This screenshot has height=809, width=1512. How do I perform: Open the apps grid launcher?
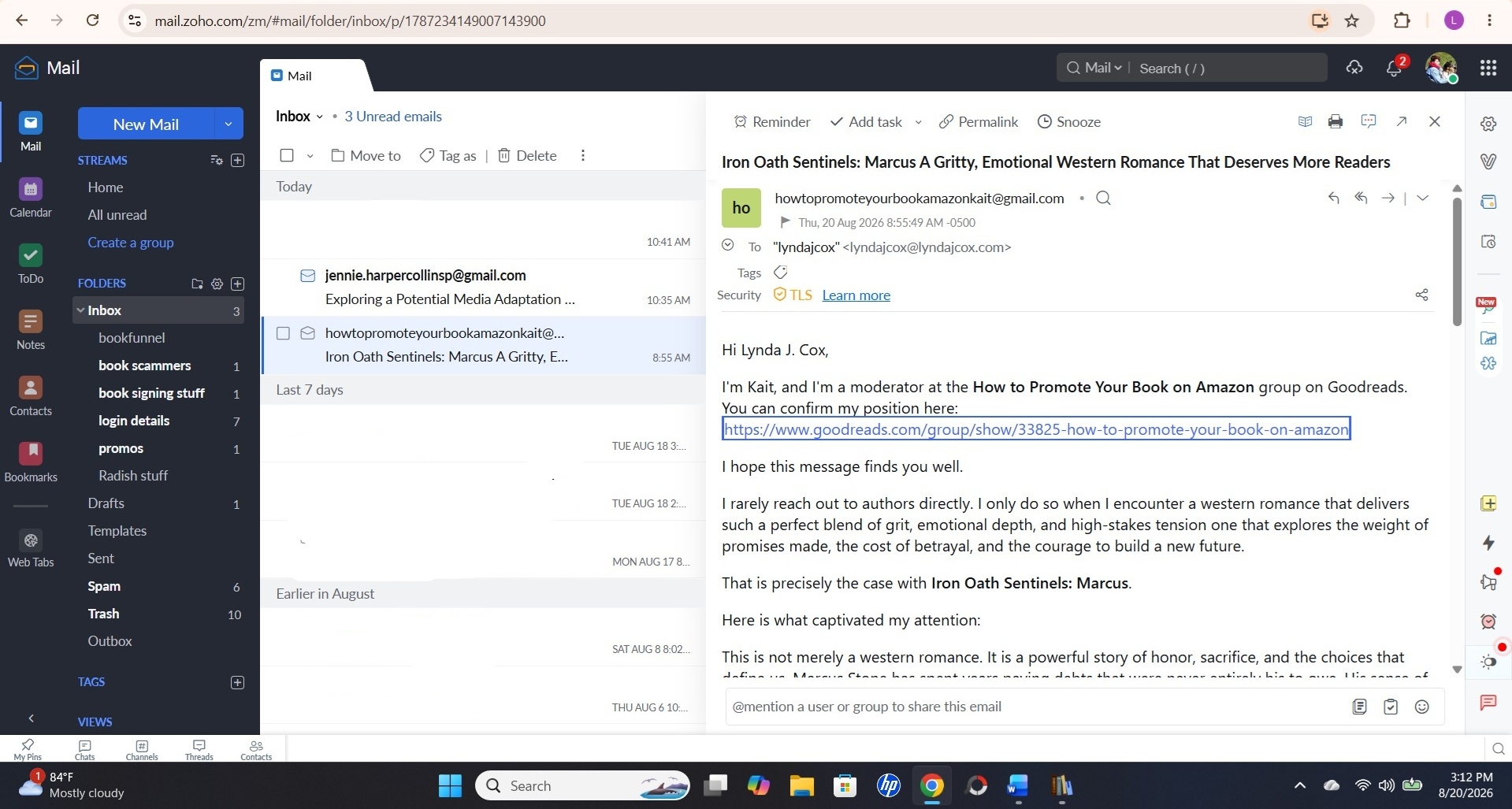(1488, 68)
